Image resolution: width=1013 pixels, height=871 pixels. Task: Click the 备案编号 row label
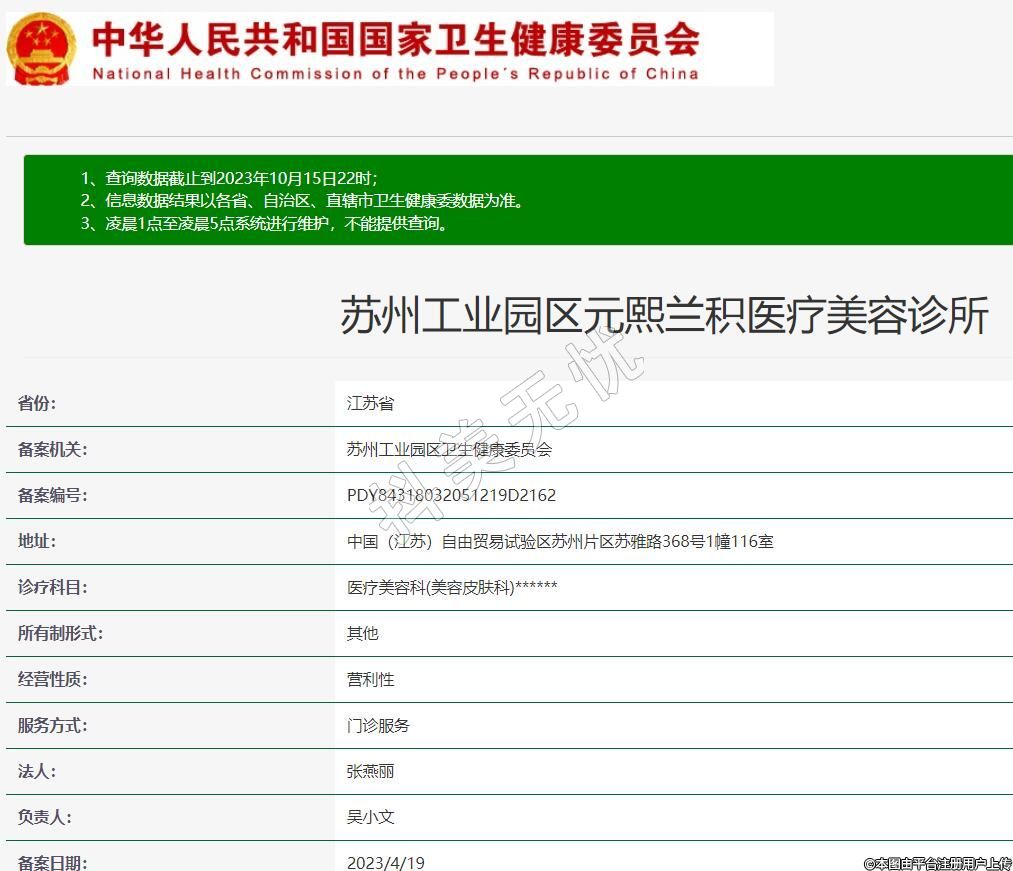[52, 495]
